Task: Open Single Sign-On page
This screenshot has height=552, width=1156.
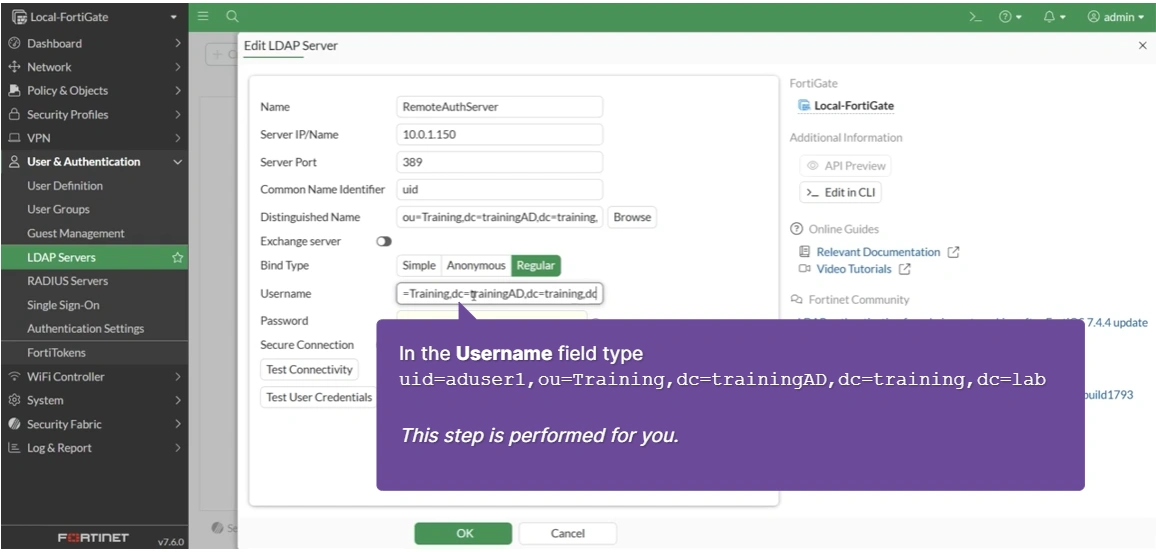Action: pos(63,304)
